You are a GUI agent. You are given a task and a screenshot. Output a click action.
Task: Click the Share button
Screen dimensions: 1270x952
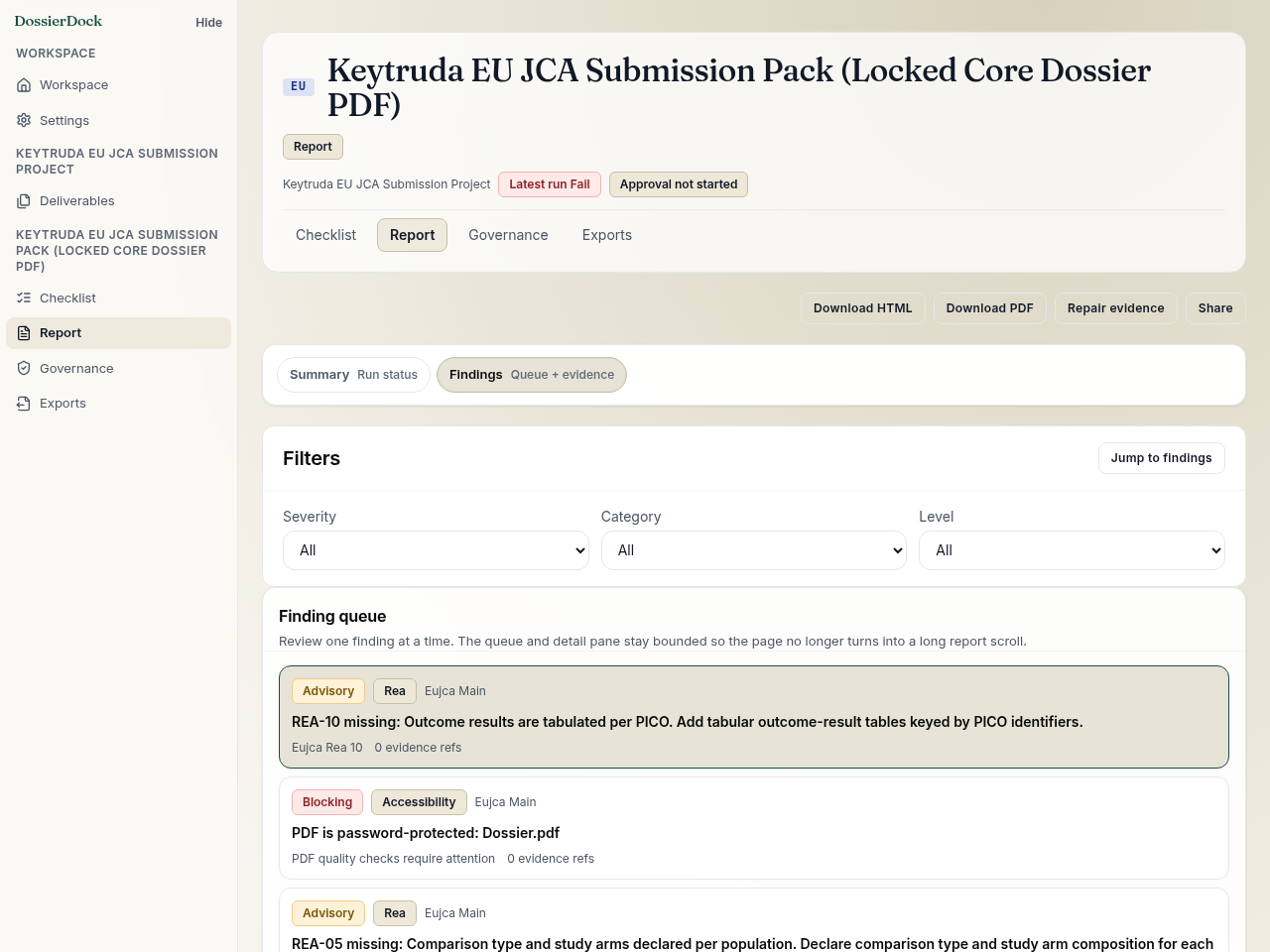(1214, 308)
